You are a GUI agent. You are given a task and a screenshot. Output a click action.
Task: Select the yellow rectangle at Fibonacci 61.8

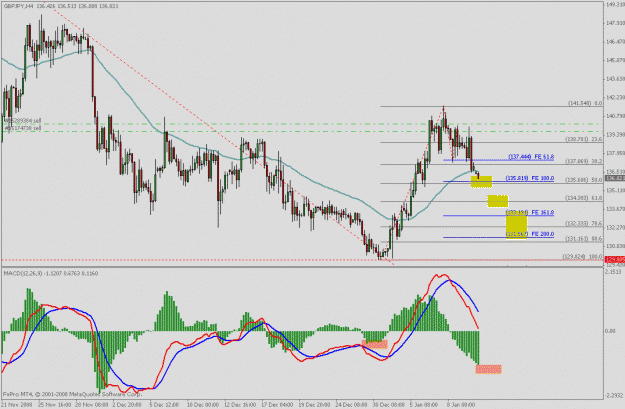tap(497, 201)
